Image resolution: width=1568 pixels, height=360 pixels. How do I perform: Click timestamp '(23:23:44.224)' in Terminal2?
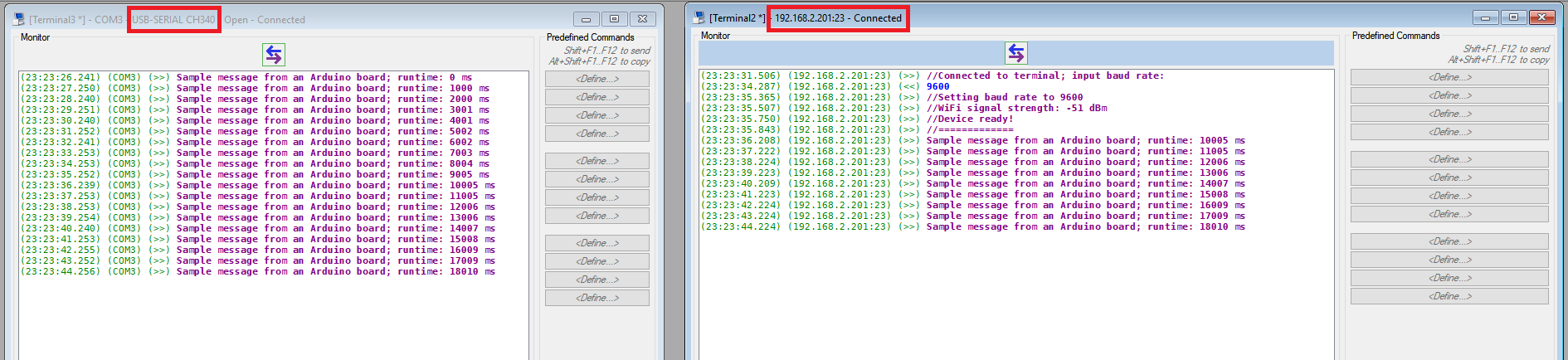click(741, 226)
